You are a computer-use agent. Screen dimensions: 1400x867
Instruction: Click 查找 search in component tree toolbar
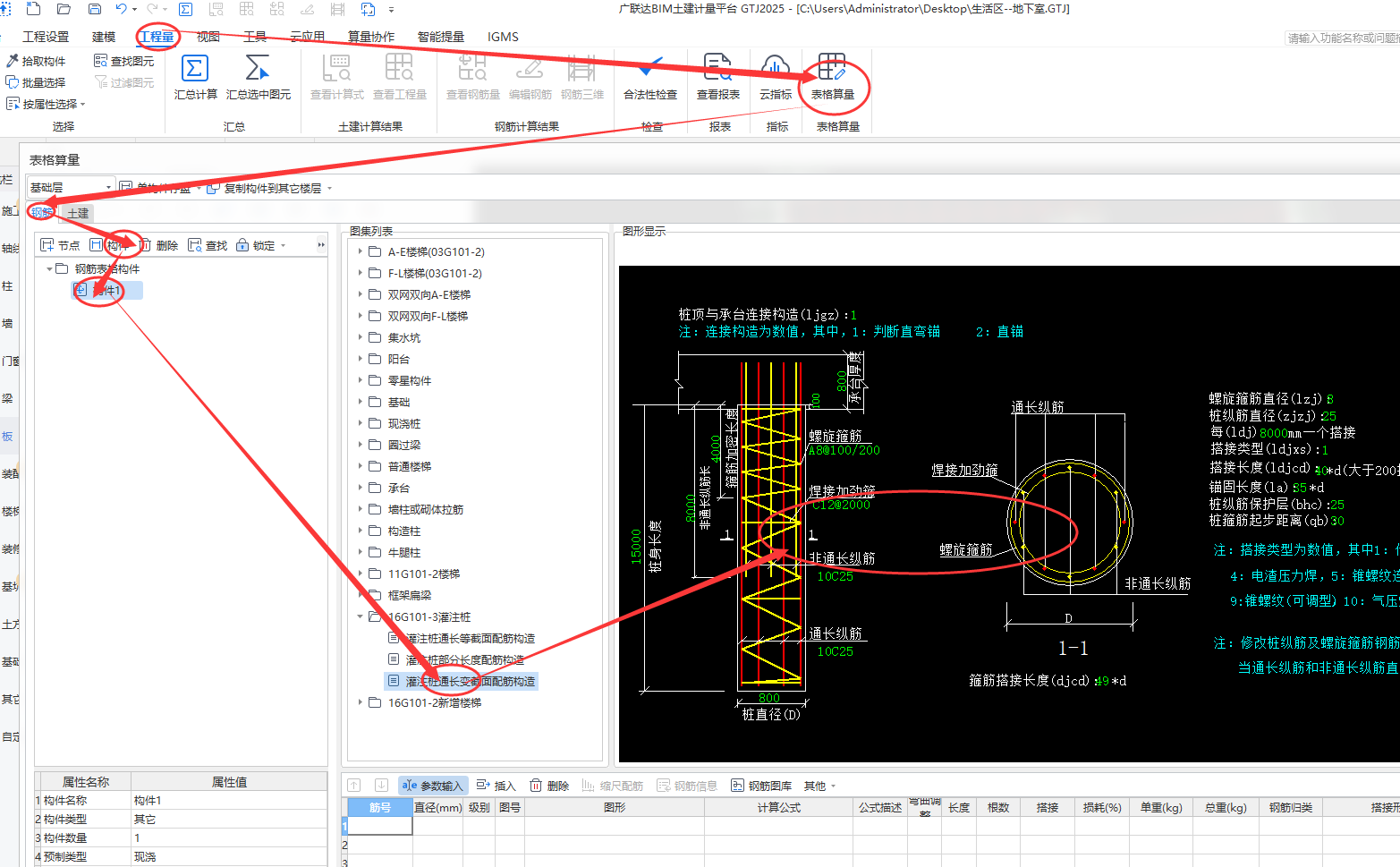tap(208, 245)
